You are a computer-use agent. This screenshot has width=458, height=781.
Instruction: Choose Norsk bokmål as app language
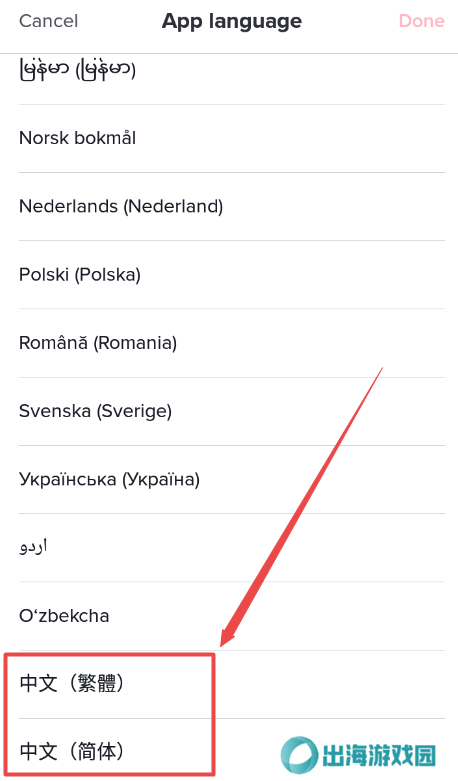[x=231, y=138]
